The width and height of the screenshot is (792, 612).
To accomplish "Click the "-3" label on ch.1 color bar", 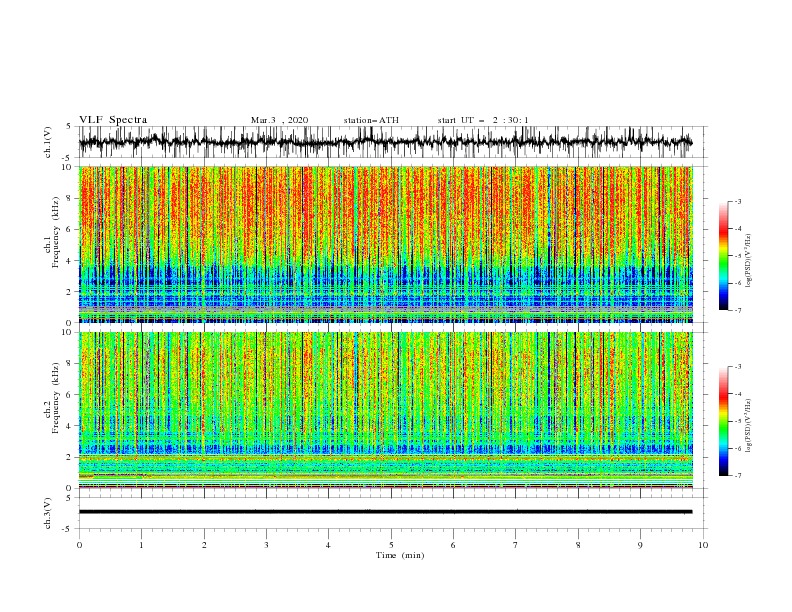I will click(737, 202).
